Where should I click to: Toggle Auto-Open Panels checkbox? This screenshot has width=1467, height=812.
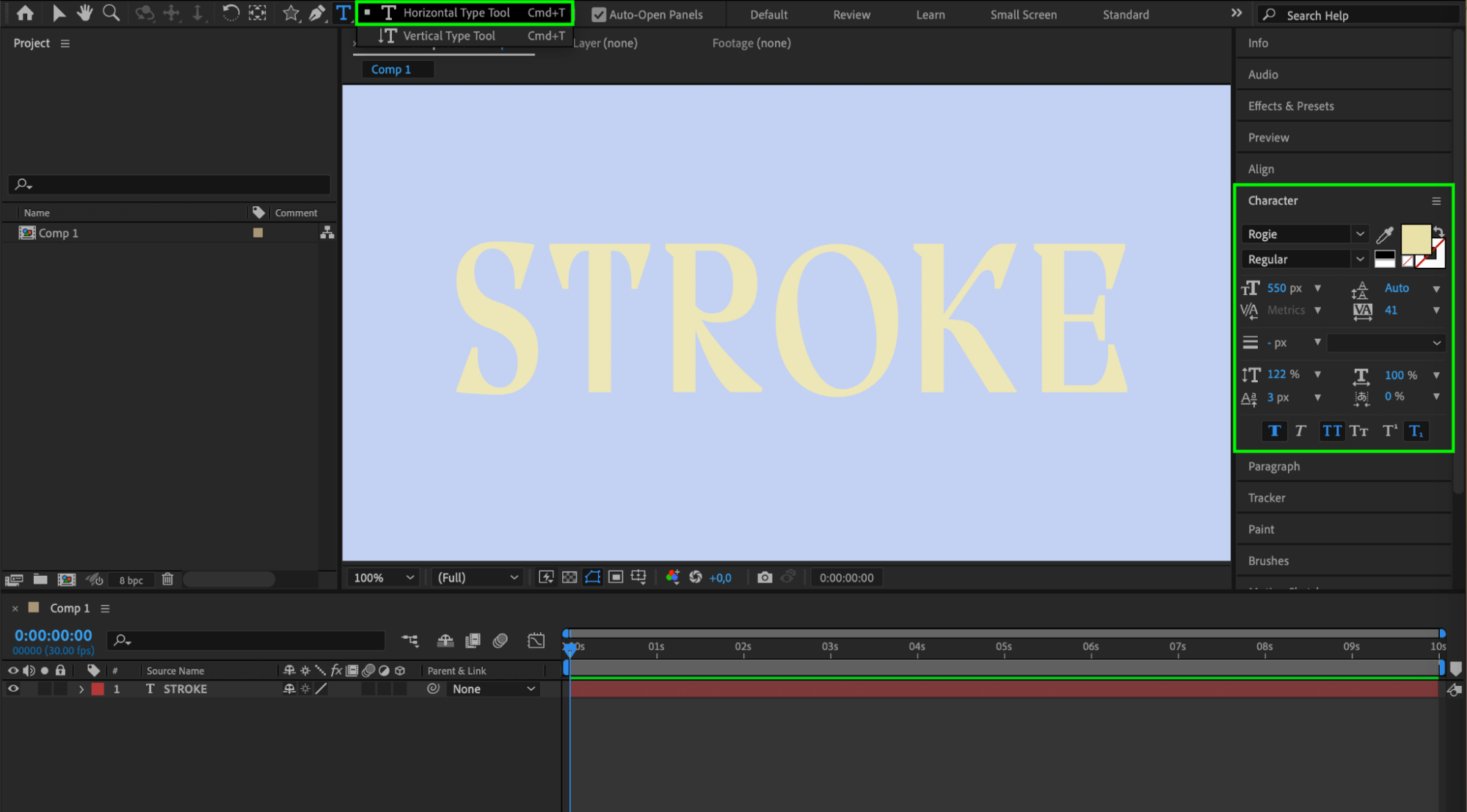(x=599, y=15)
